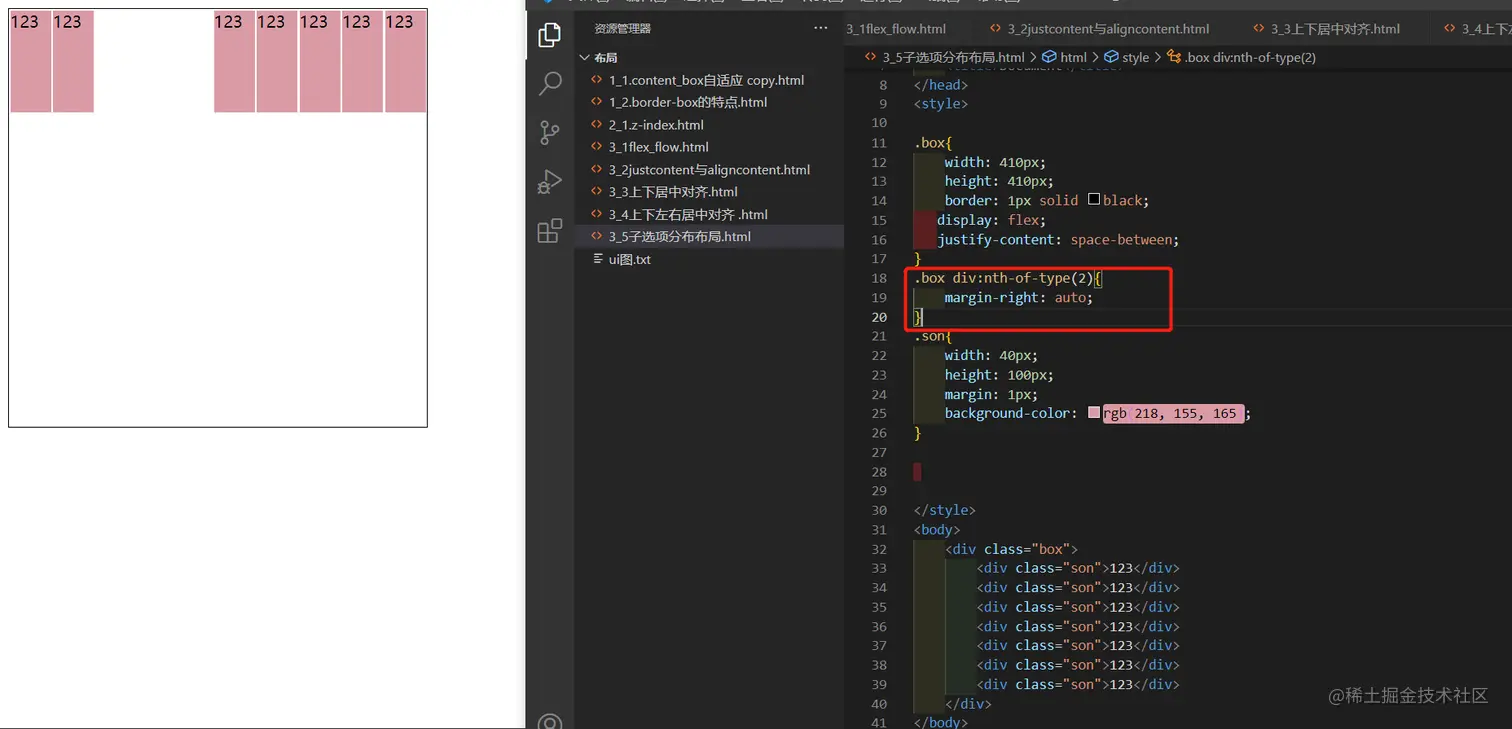This screenshot has height=729, width=1512.
Task: Open the Extensions view
Action: [549, 231]
